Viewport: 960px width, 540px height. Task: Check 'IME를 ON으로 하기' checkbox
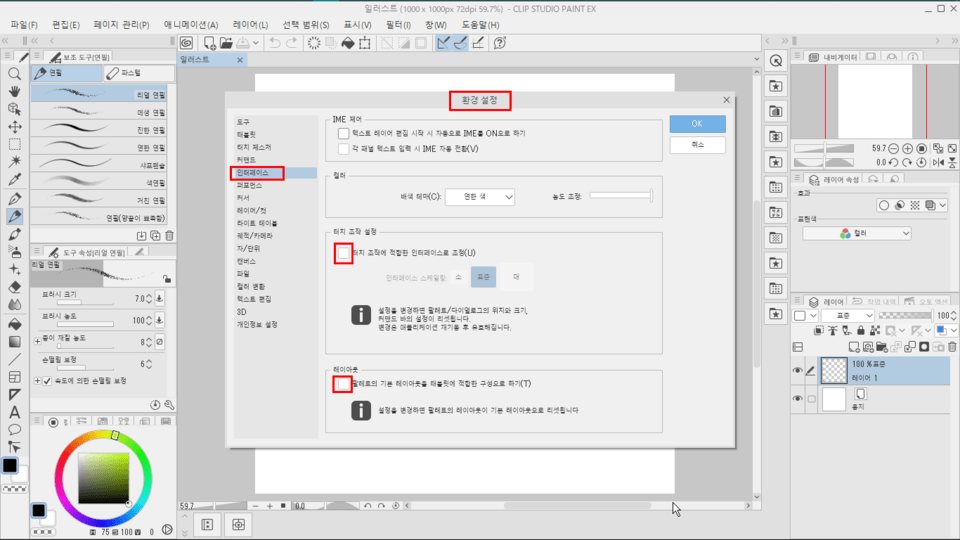pyautogui.click(x=343, y=133)
